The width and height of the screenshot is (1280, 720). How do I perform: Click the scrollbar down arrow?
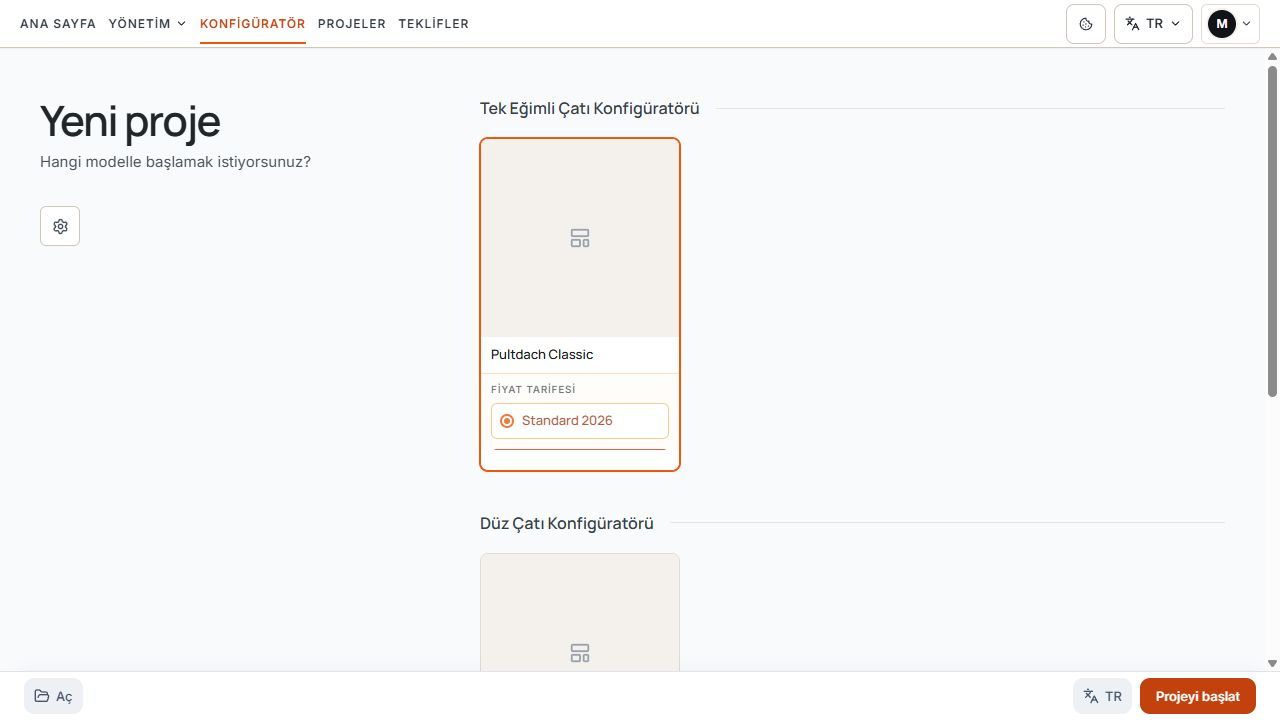click(x=1272, y=663)
